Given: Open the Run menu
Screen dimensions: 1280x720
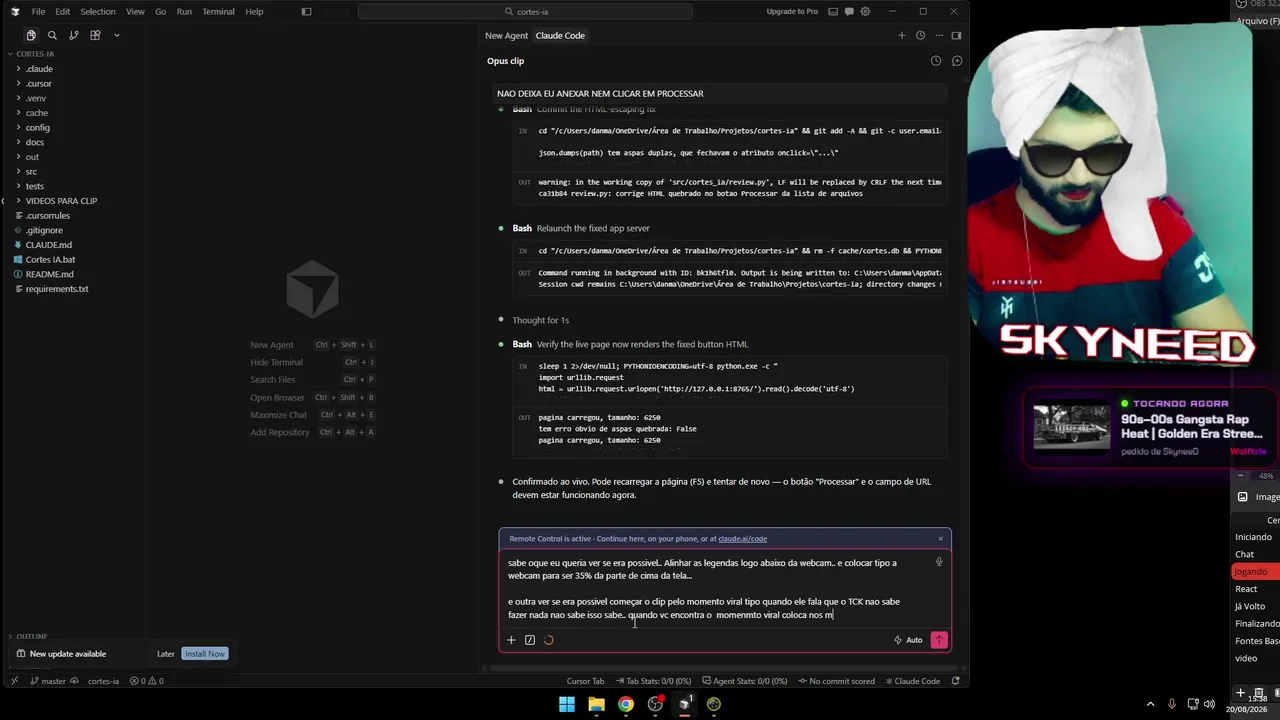Looking at the screenshot, I should (x=184, y=12).
